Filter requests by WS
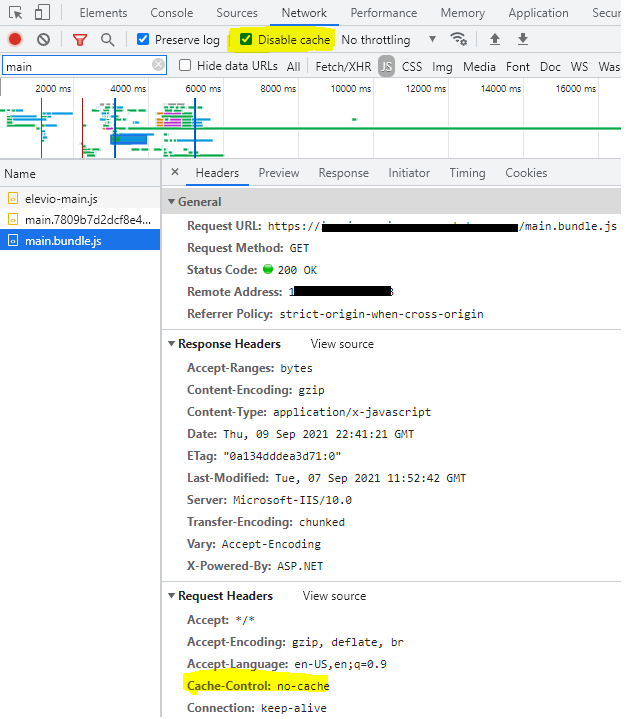 (x=579, y=66)
